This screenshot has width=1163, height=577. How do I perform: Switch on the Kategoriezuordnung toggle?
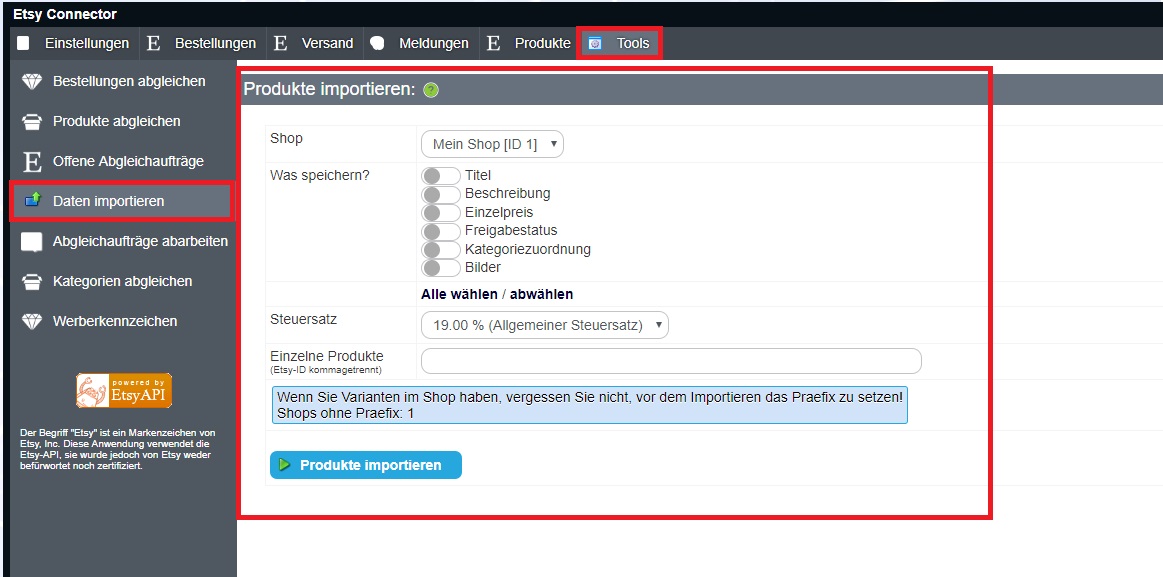coord(441,250)
